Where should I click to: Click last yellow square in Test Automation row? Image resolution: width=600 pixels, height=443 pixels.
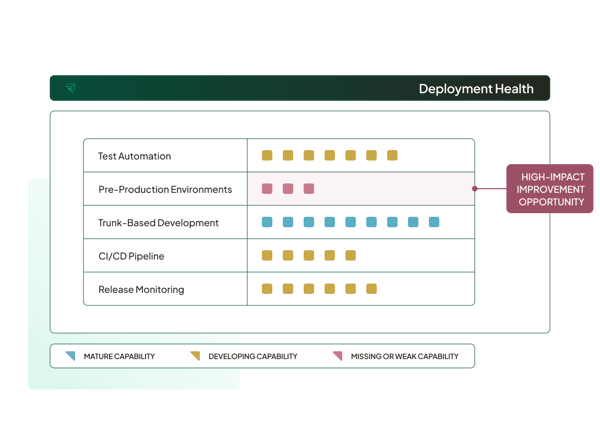point(392,155)
